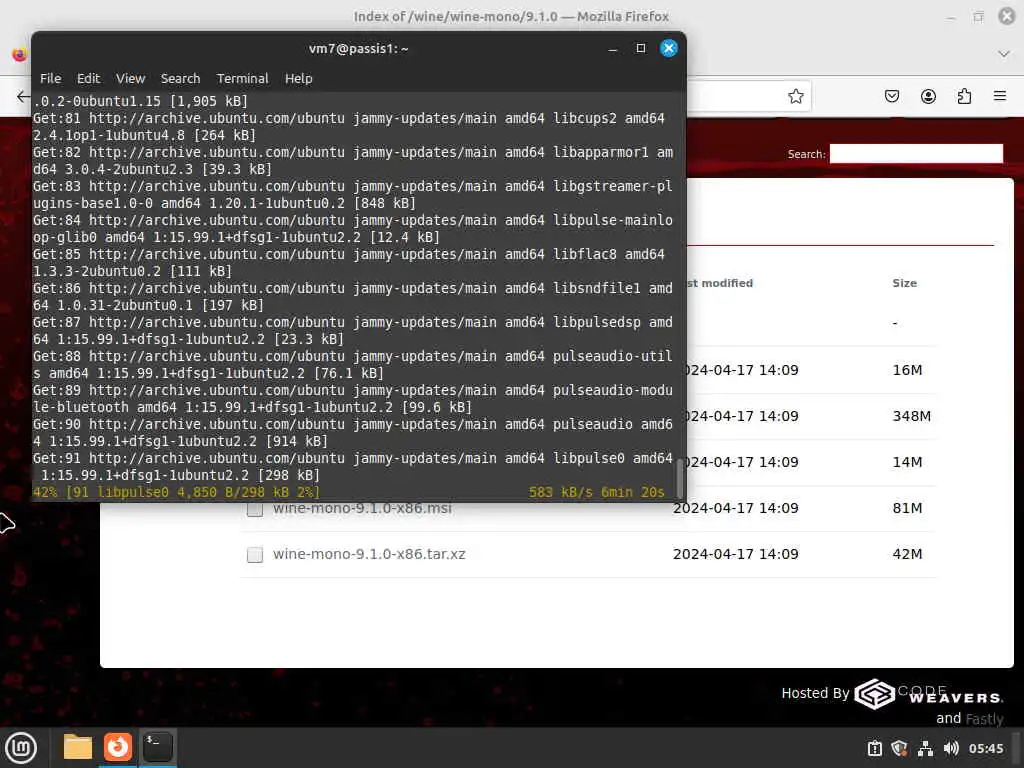Open the terminal View menu
1024x768 pixels.
tap(131, 78)
